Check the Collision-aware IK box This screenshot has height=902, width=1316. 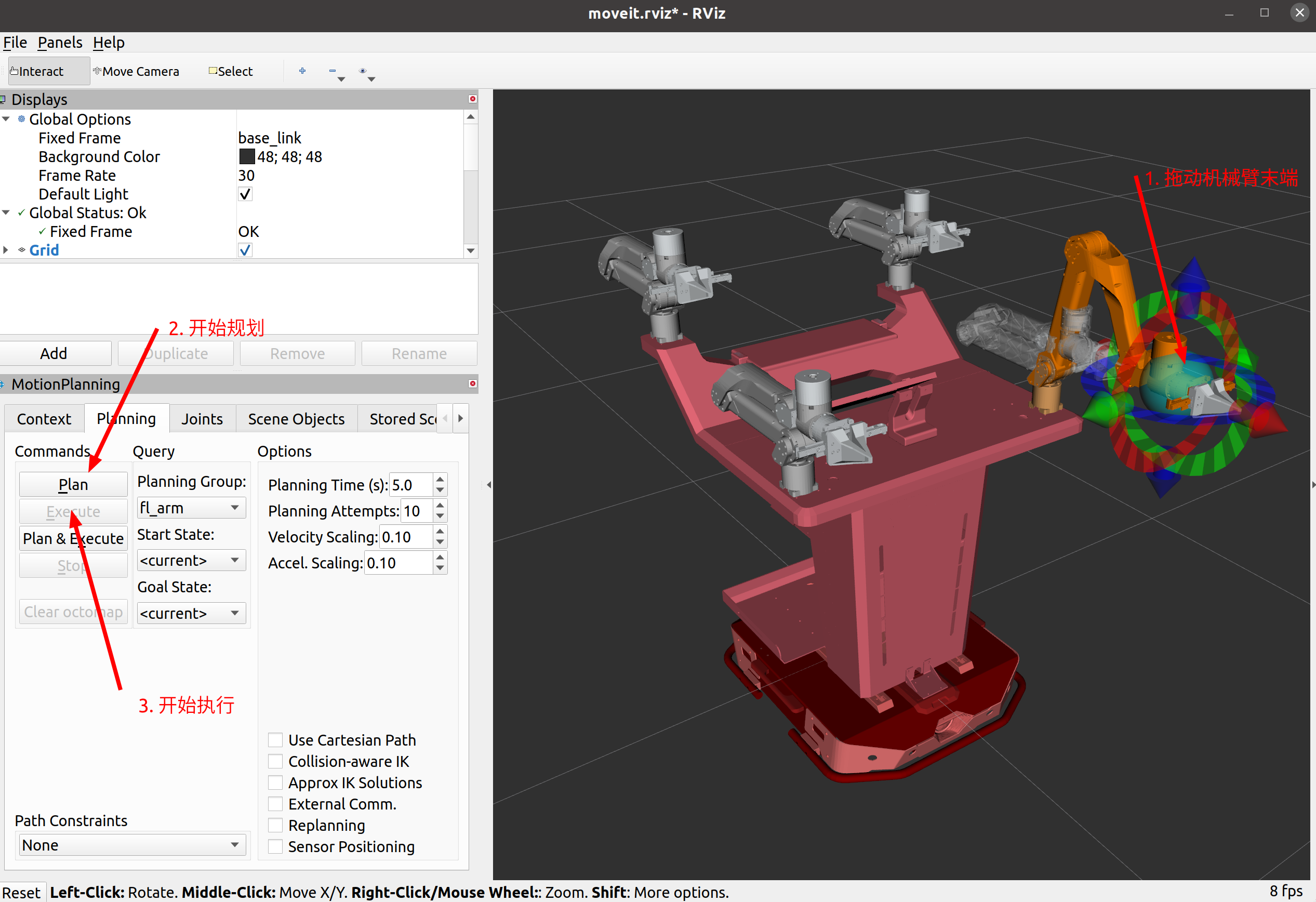[x=275, y=762]
